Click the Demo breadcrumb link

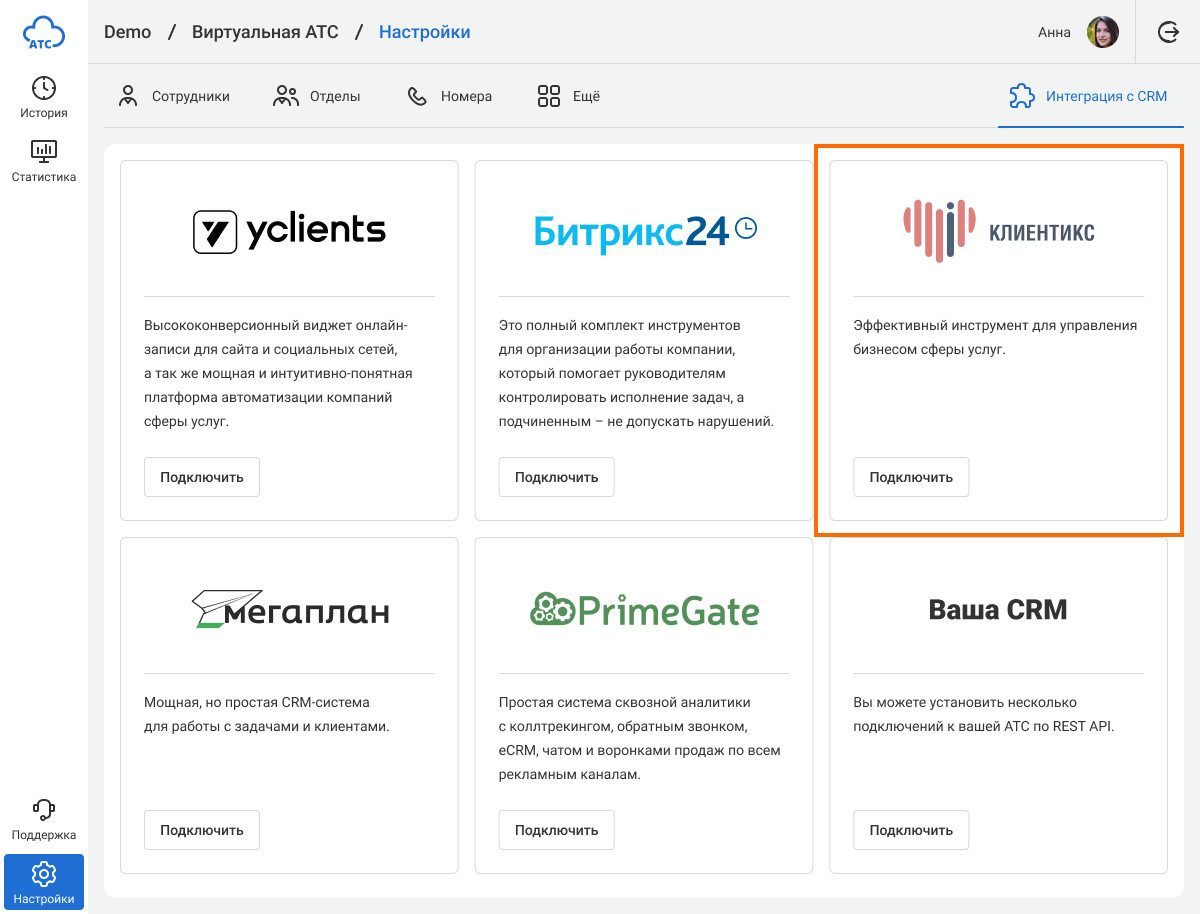coord(127,32)
